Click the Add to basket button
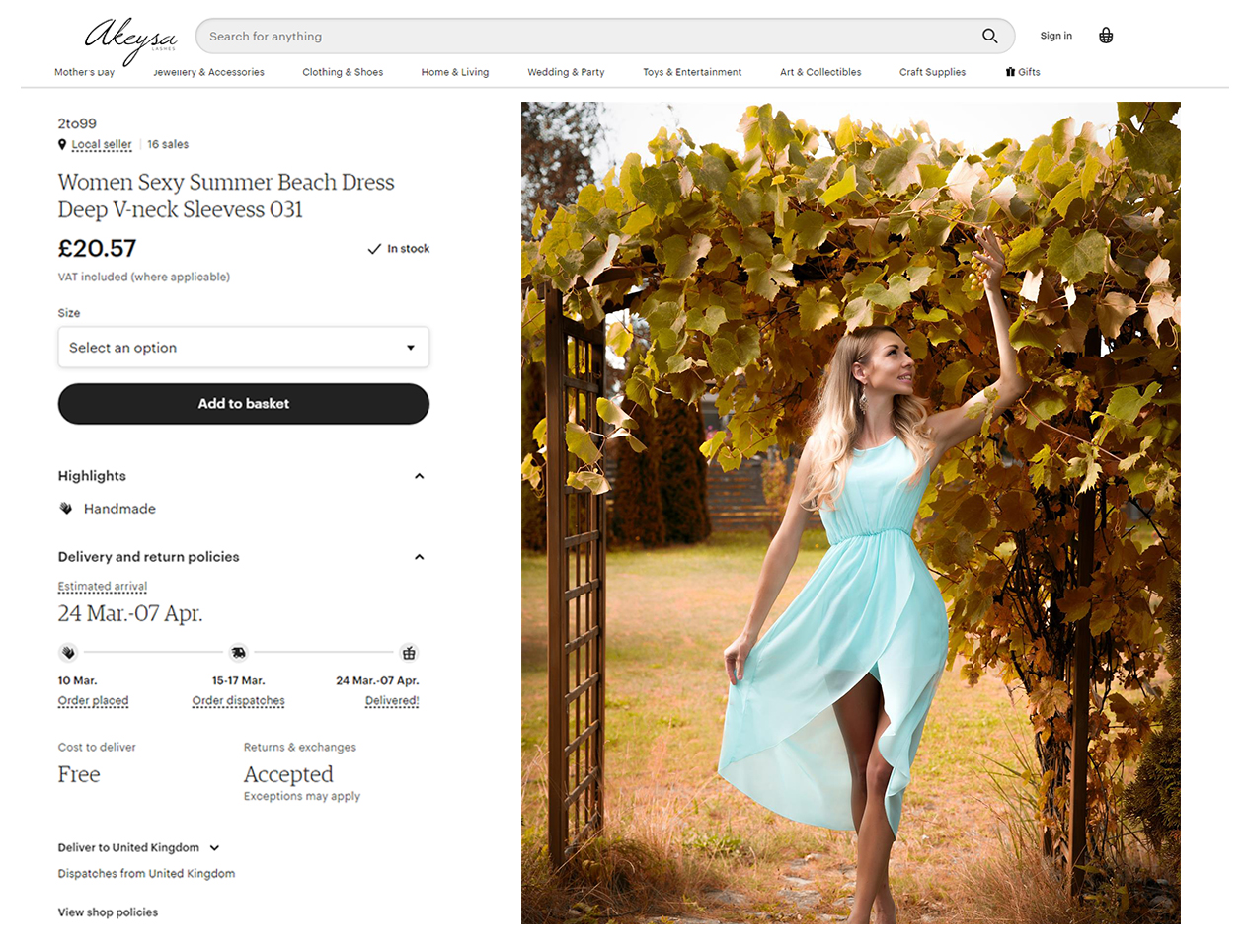Screen dimensions: 1246x952 [x=243, y=404]
